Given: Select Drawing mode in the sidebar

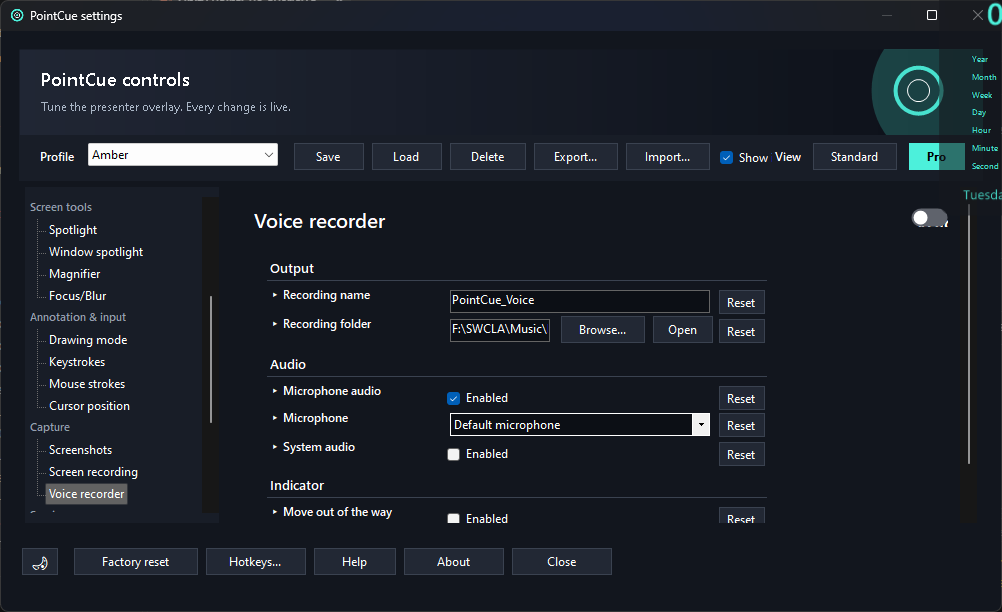Looking at the screenshot, I should (x=88, y=340).
